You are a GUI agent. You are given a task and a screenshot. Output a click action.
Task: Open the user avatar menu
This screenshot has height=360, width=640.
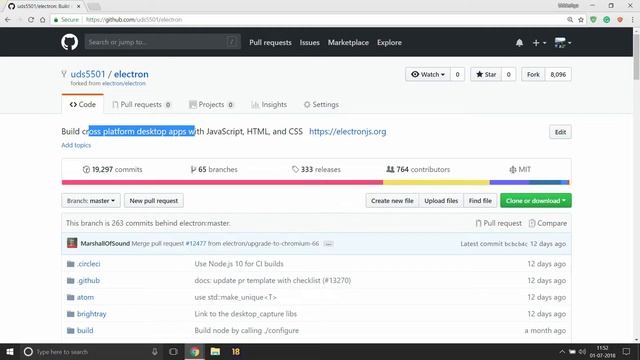(562, 42)
